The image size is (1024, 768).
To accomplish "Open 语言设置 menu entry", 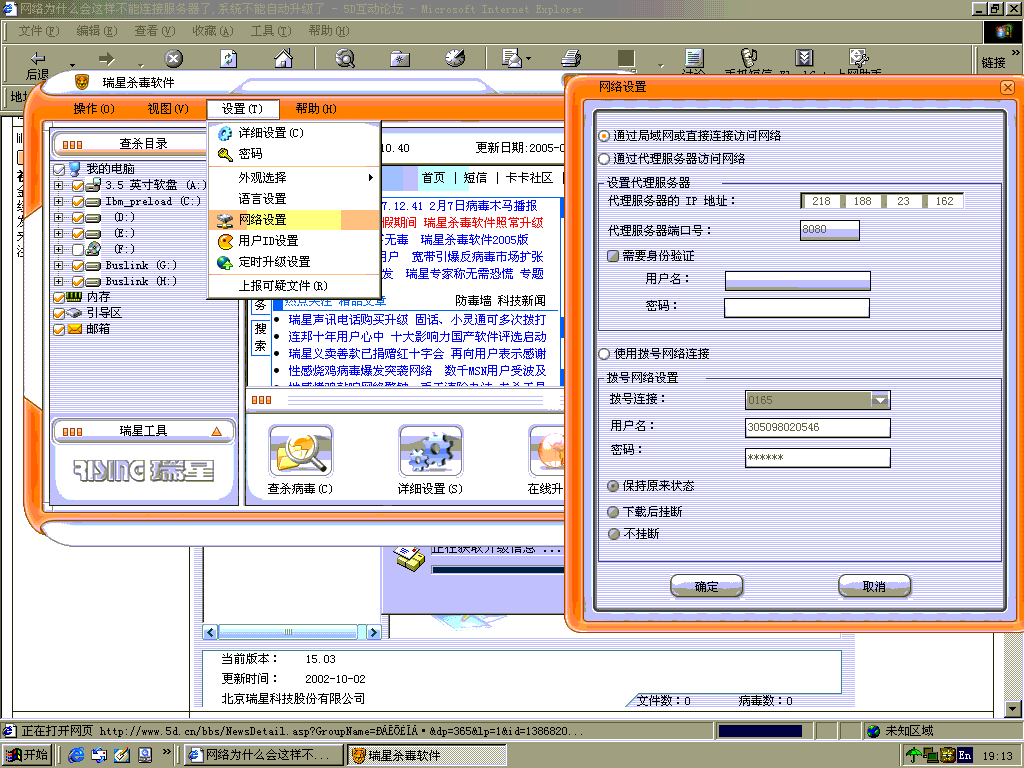I will [294, 199].
